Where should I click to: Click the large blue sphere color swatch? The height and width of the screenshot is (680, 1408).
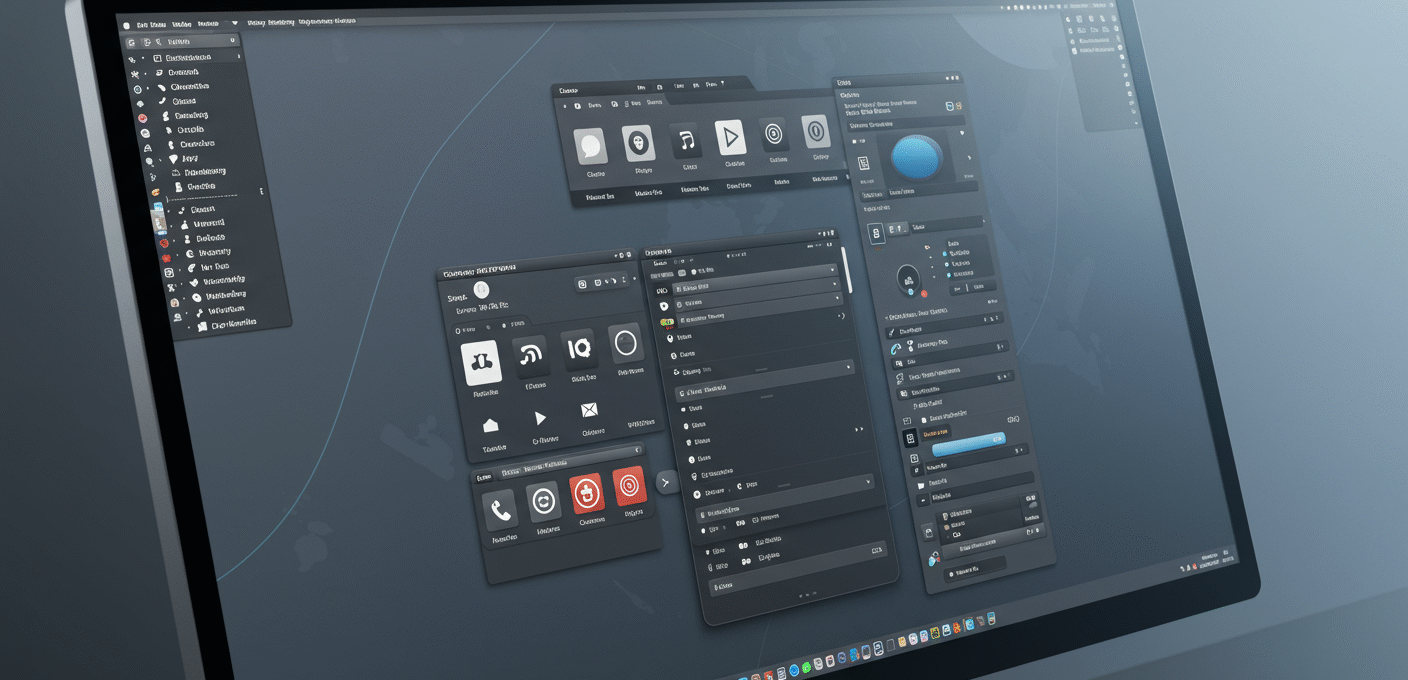pos(916,158)
